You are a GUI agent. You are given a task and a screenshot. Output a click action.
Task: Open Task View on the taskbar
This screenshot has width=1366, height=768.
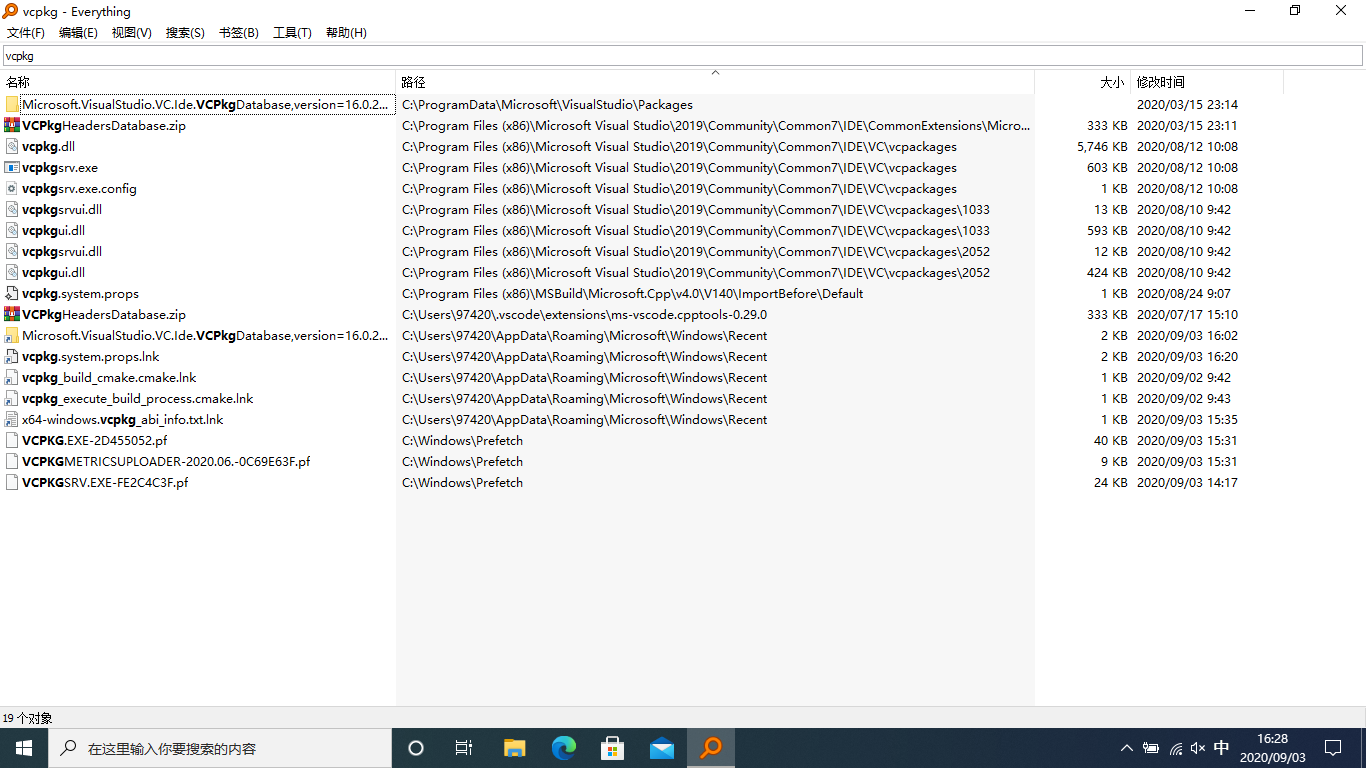tap(464, 748)
